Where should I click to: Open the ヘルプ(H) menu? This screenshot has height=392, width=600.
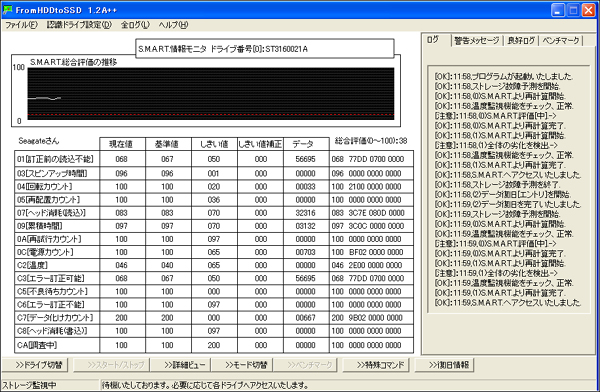(x=173, y=25)
